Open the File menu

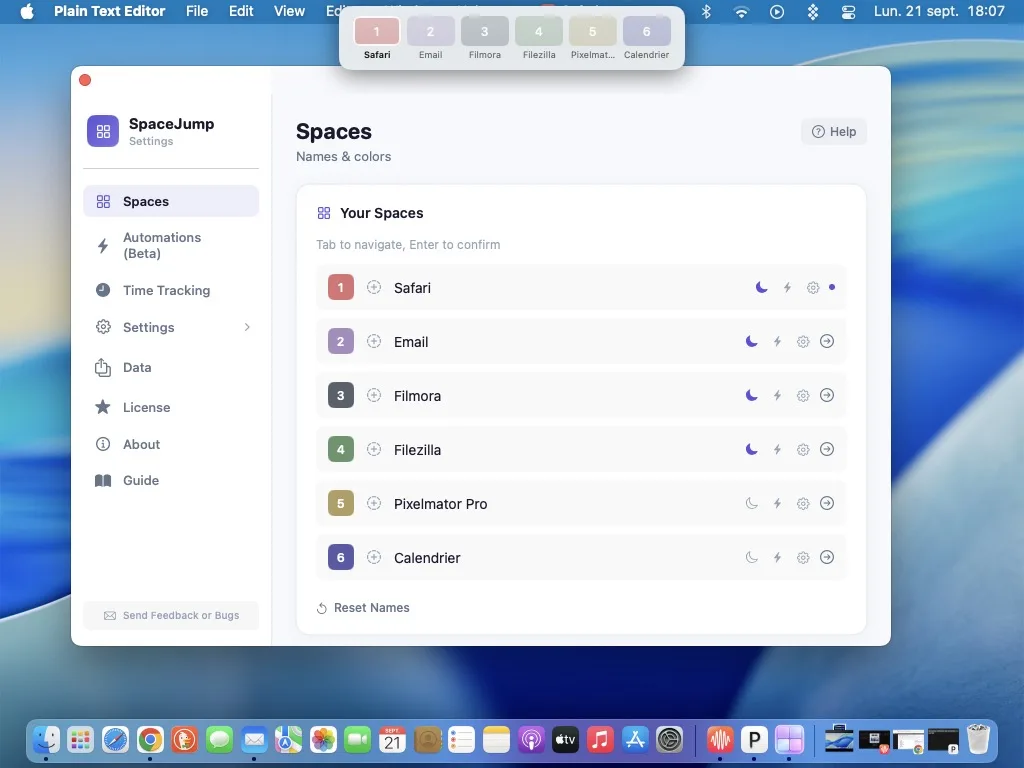tap(197, 11)
